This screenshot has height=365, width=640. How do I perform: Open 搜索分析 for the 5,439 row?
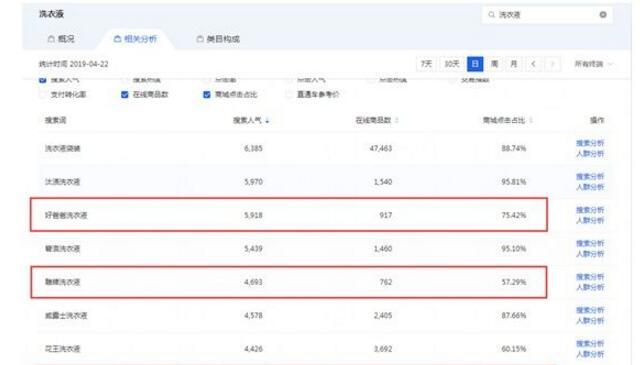tap(590, 244)
